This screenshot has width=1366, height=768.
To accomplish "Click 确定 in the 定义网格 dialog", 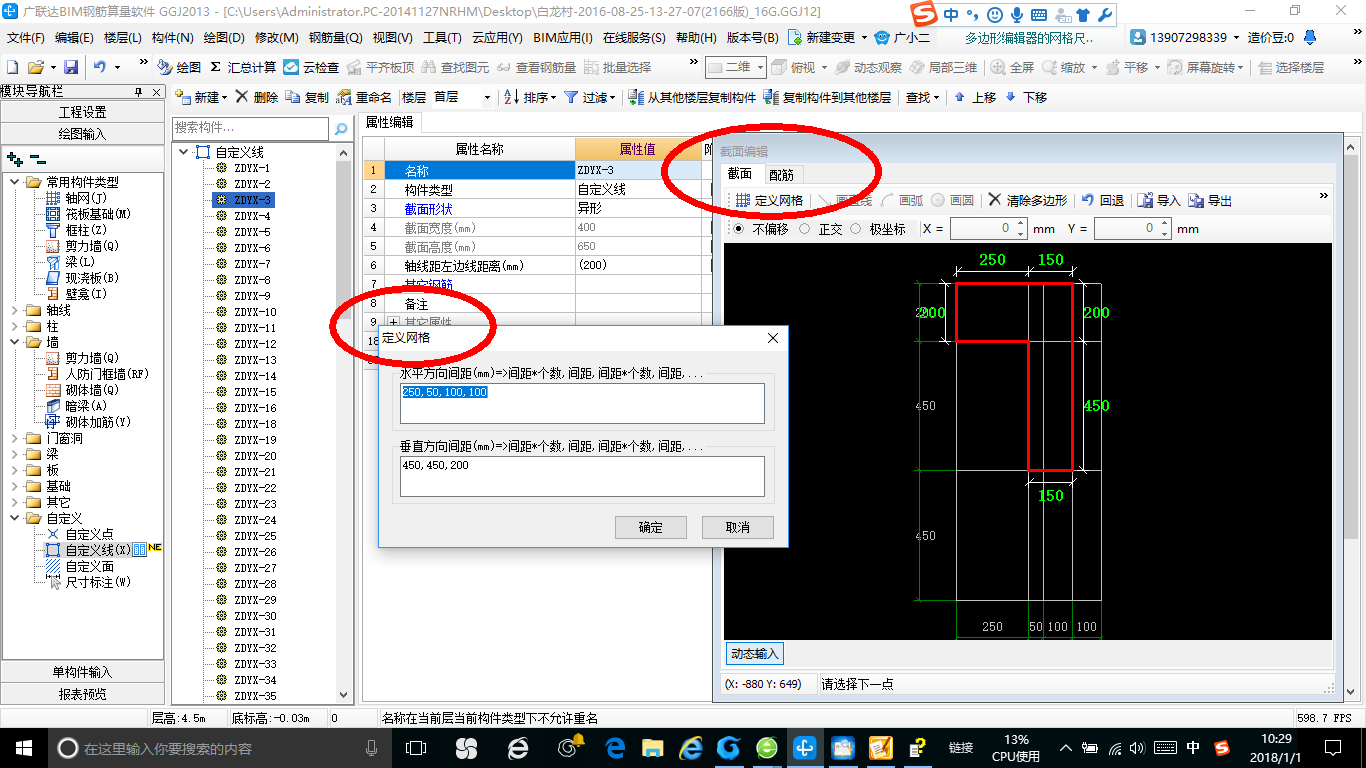I will pyautogui.click(x=651, y=527).
